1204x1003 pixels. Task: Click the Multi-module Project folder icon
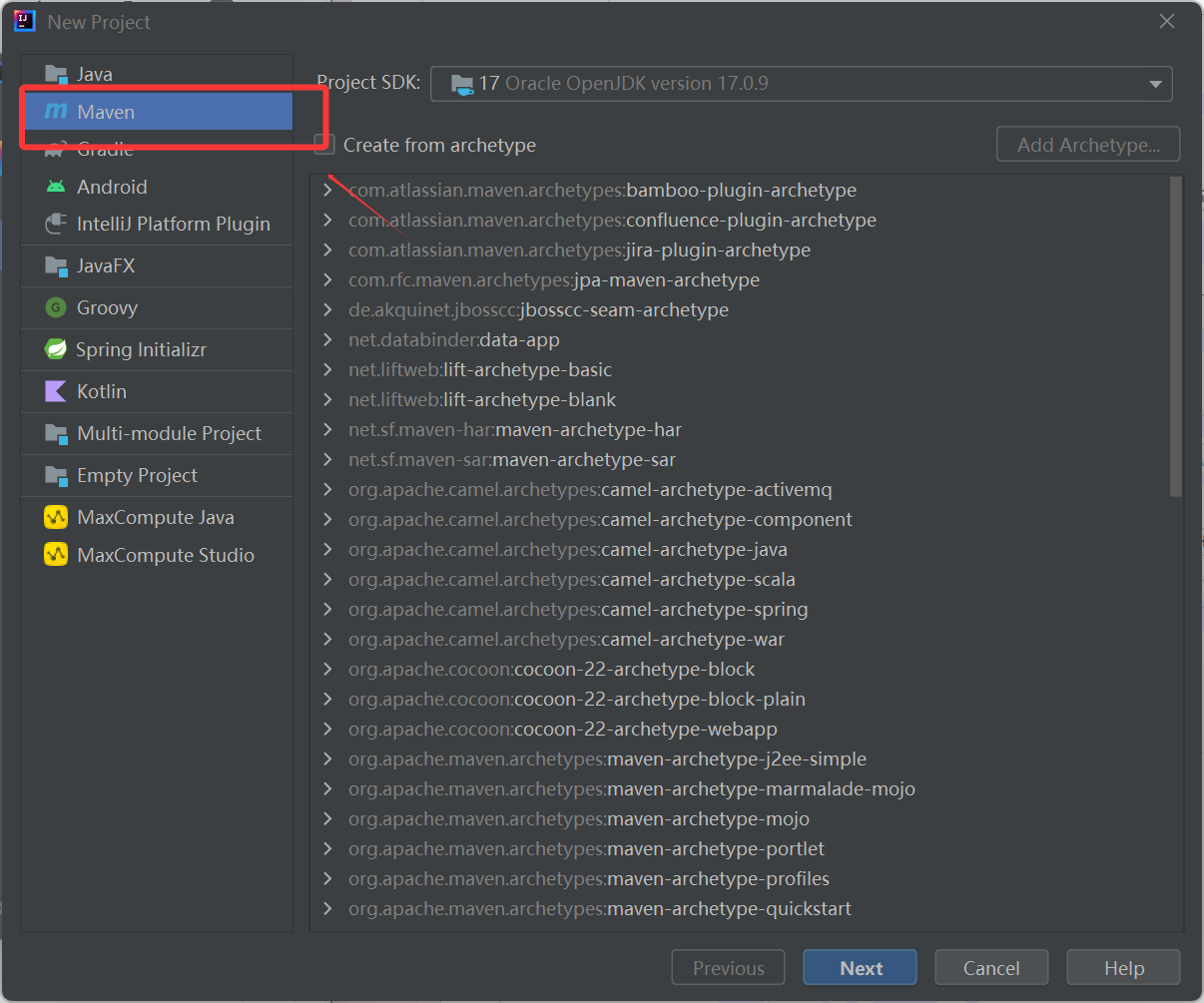point(56,434)
